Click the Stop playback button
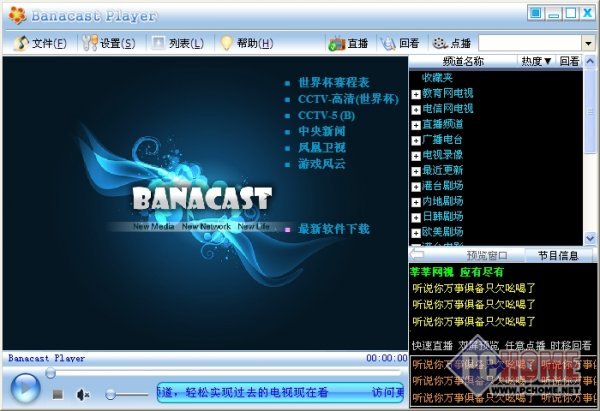Image resolution: width=600 pixels, height=411 pixels. 58,394
